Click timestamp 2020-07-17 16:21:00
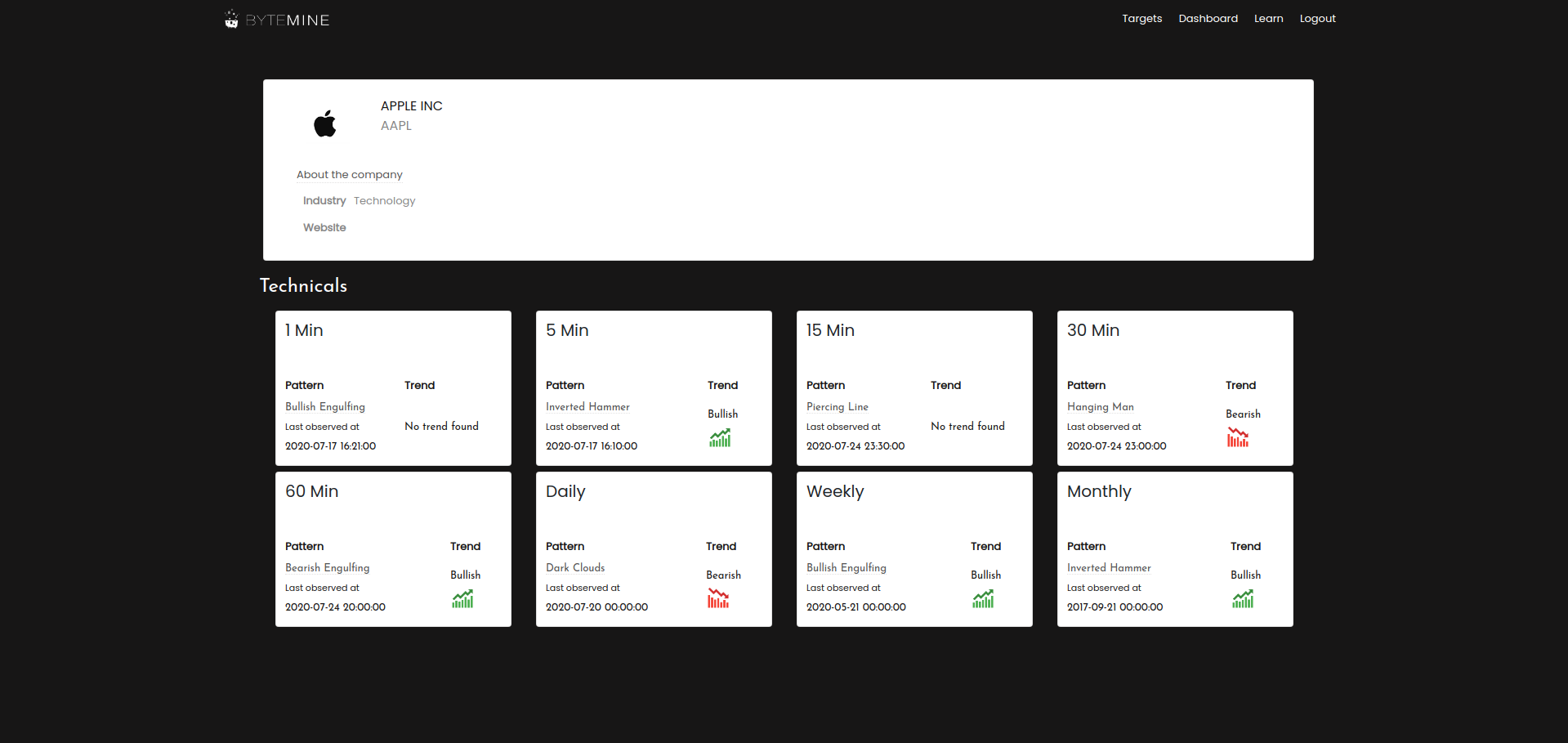 (330, 446)
